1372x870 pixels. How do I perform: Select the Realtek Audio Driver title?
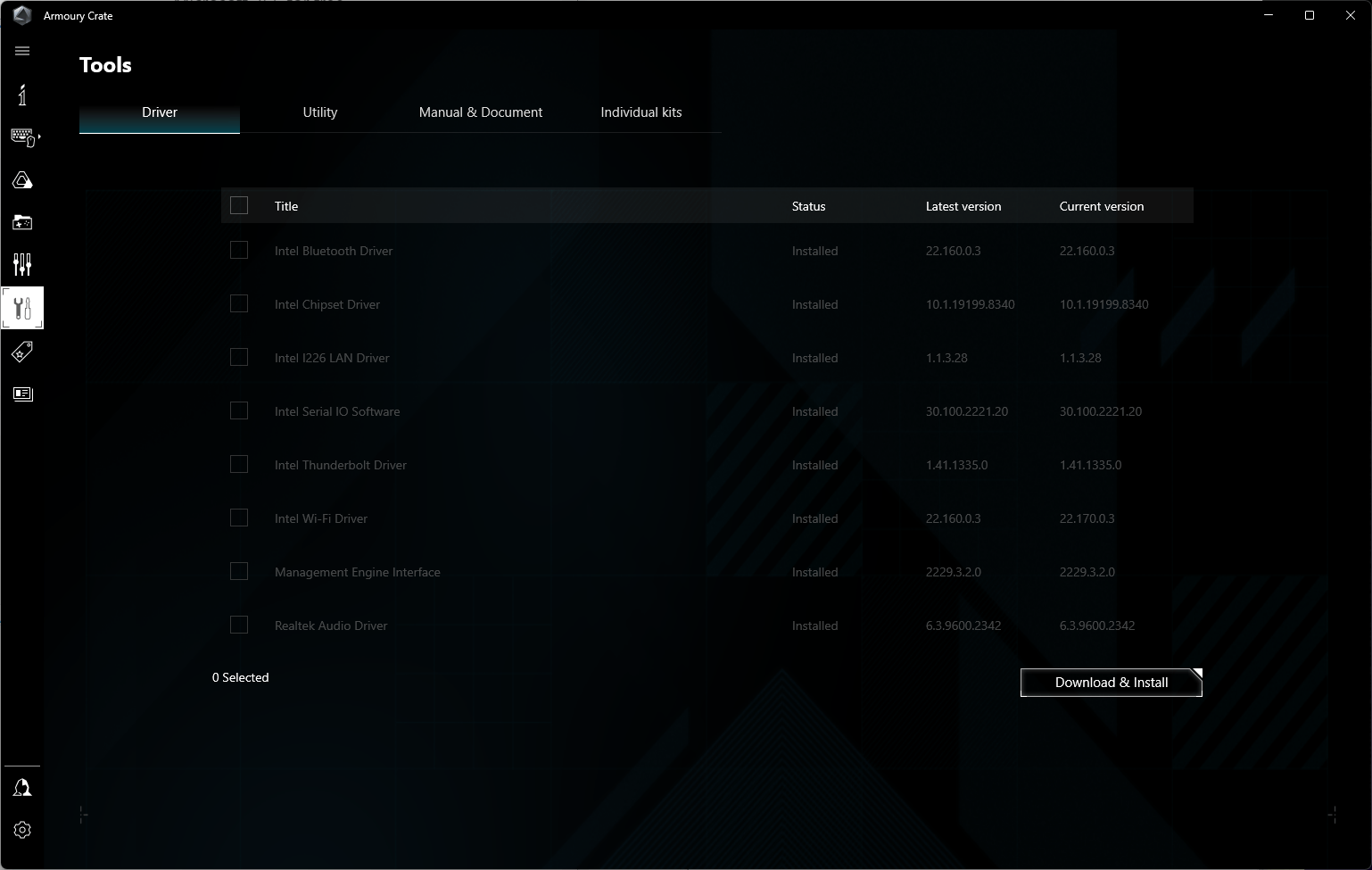(x=331, y=626)
